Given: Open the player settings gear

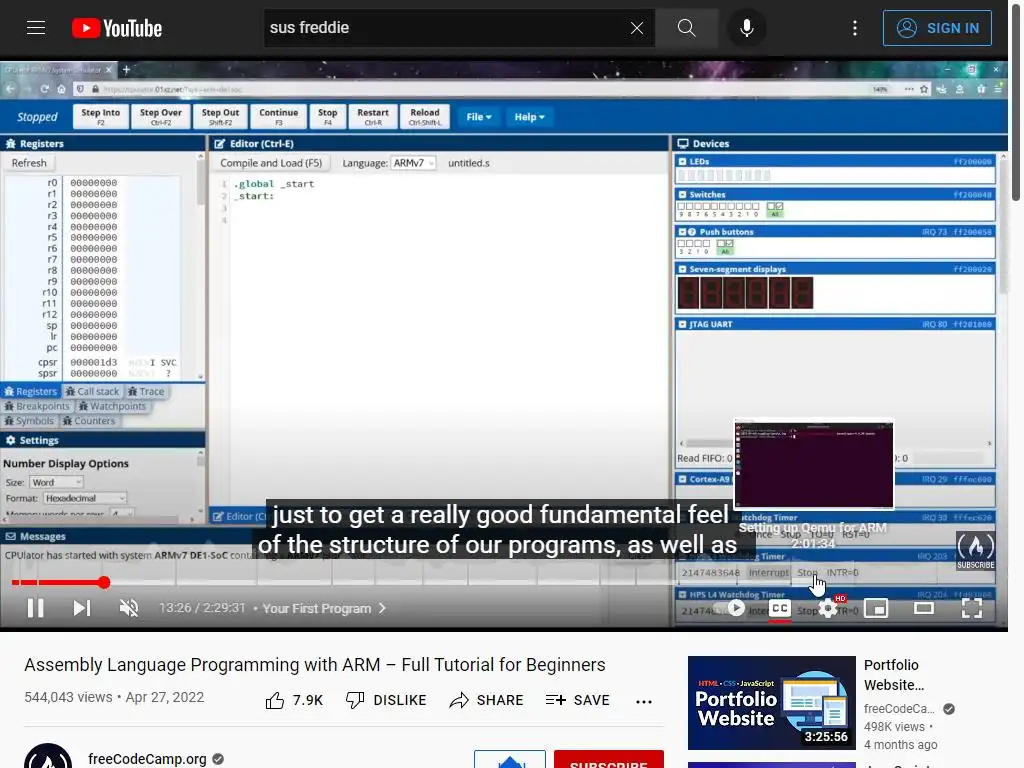Looking at the screenshot, I should (x=827, y=609).
